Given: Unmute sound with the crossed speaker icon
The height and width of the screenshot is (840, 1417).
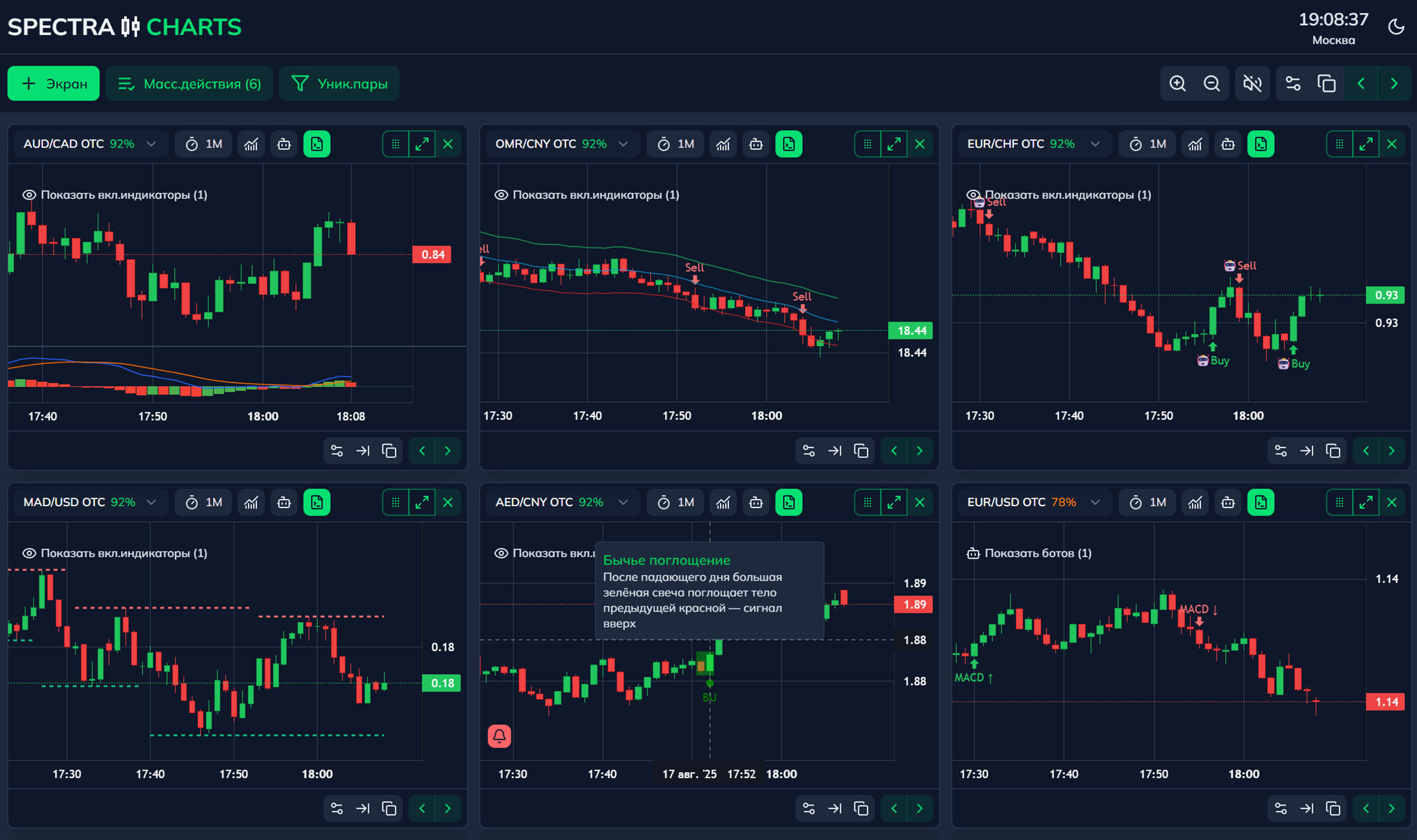Looking at the screenshot, I should pos(1252,83).
